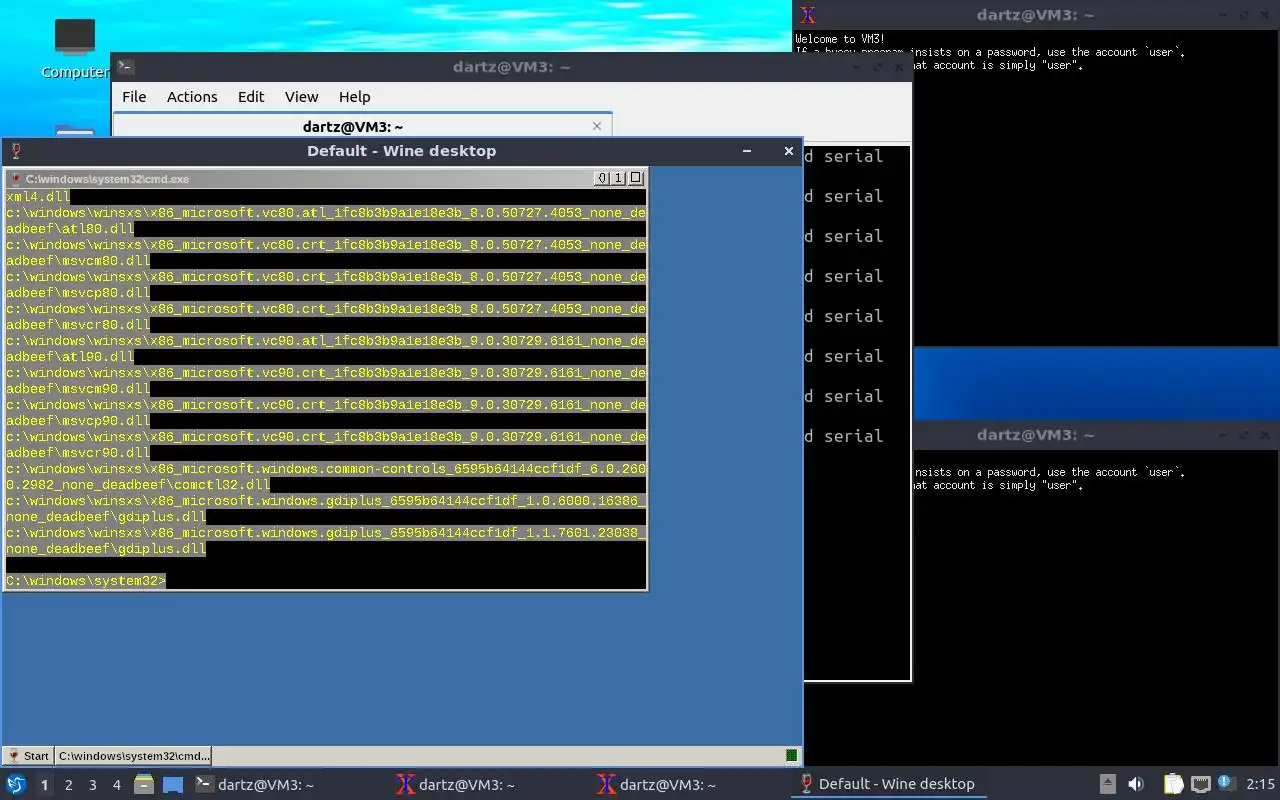Image resolution: width=1280 pixels, height=800 pixels.
Task: Click the blue show-desktop icon in the panel
Action: pyautogui.click(x=173, y=784)
